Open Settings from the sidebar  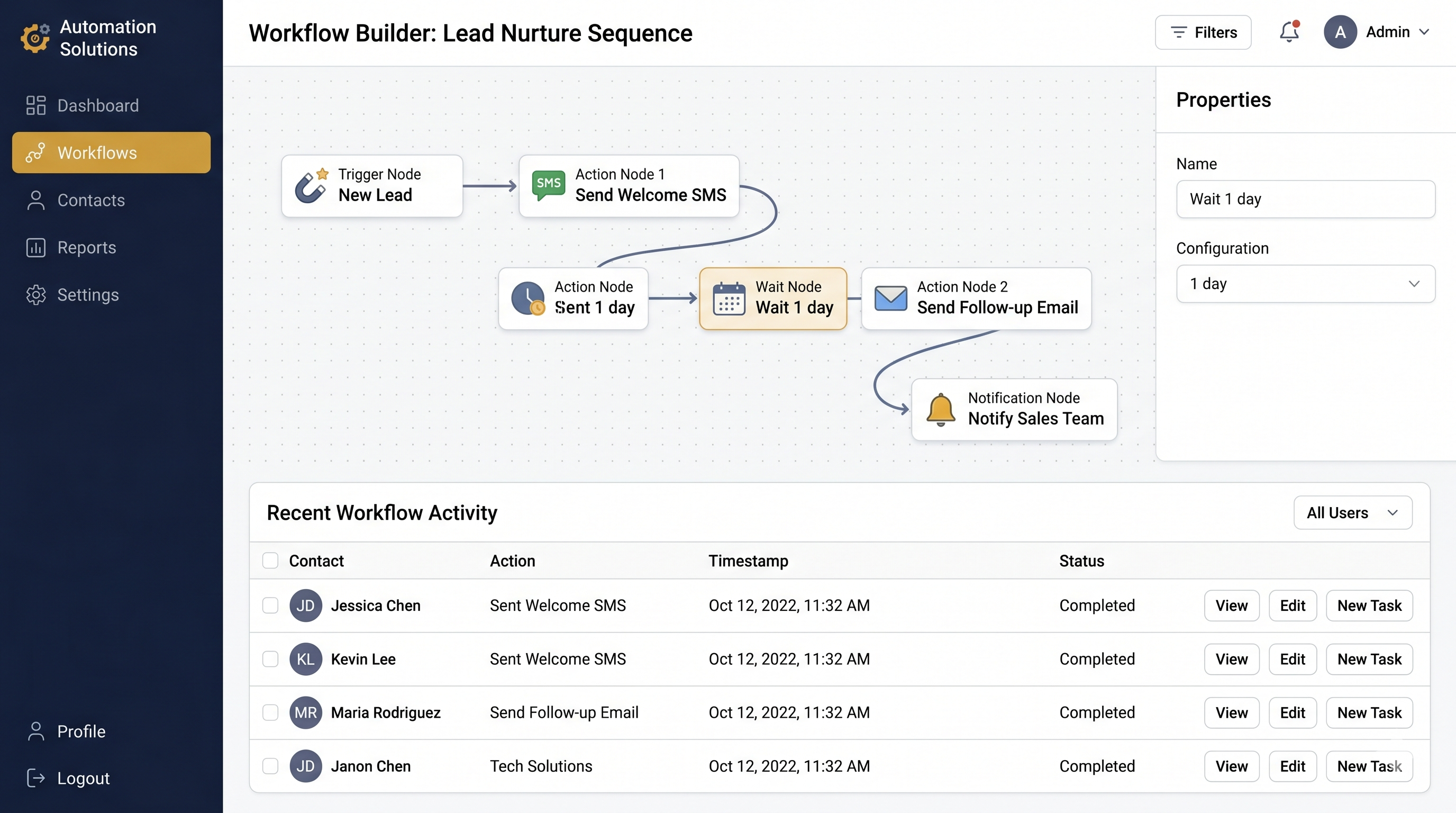(x=111, y=295)
